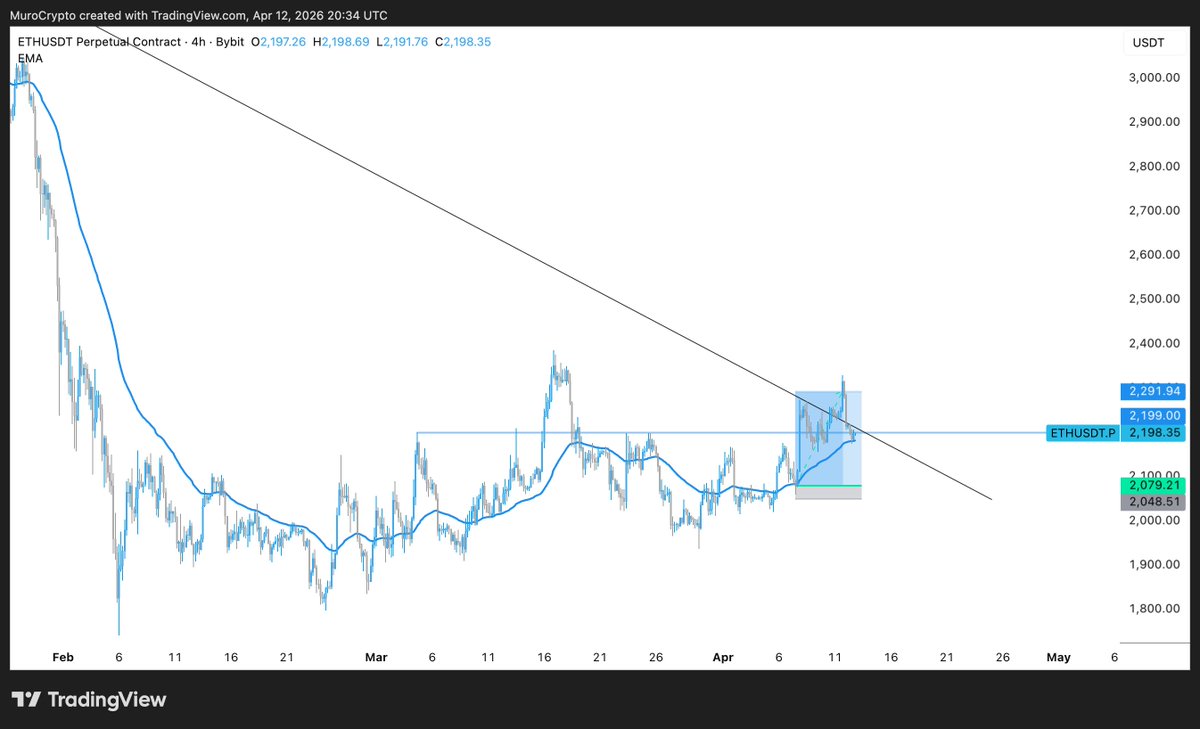This screenshot has width=1200, height=729.
Task: Click the green support zone line
Action: 828,487
